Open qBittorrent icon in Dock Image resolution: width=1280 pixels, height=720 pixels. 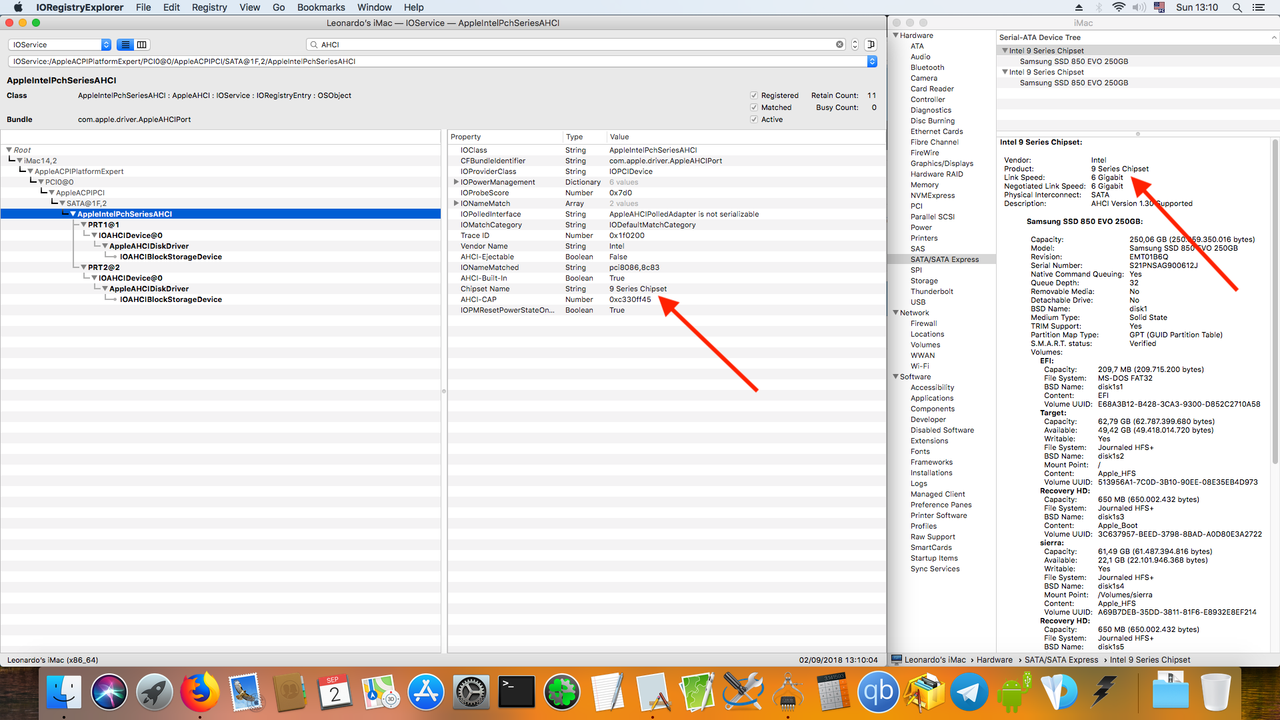coord(878,692)
